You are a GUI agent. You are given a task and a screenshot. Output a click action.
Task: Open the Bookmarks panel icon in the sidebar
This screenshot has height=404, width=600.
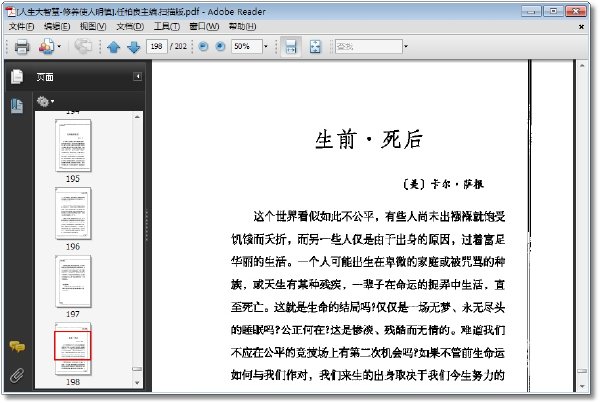point(17,106)
